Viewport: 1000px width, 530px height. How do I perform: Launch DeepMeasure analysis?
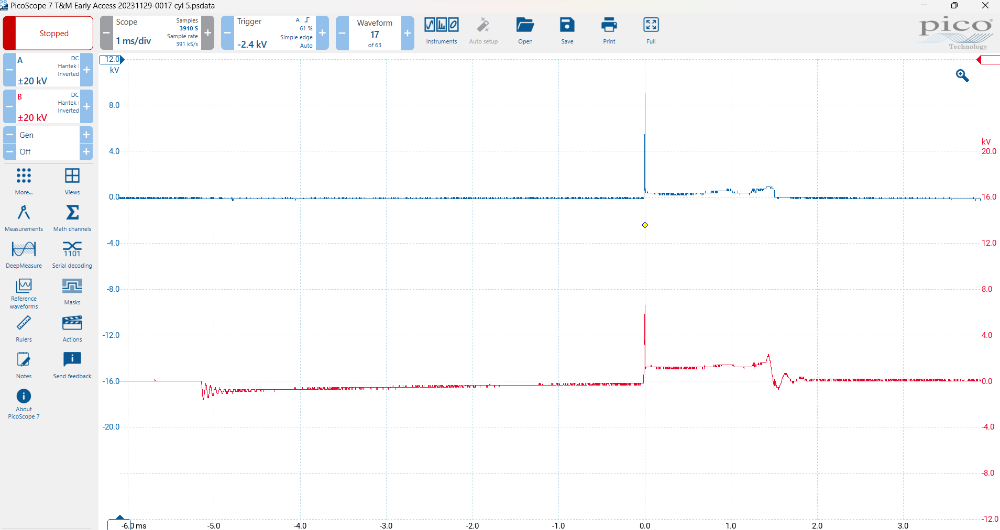click(24, 253)
